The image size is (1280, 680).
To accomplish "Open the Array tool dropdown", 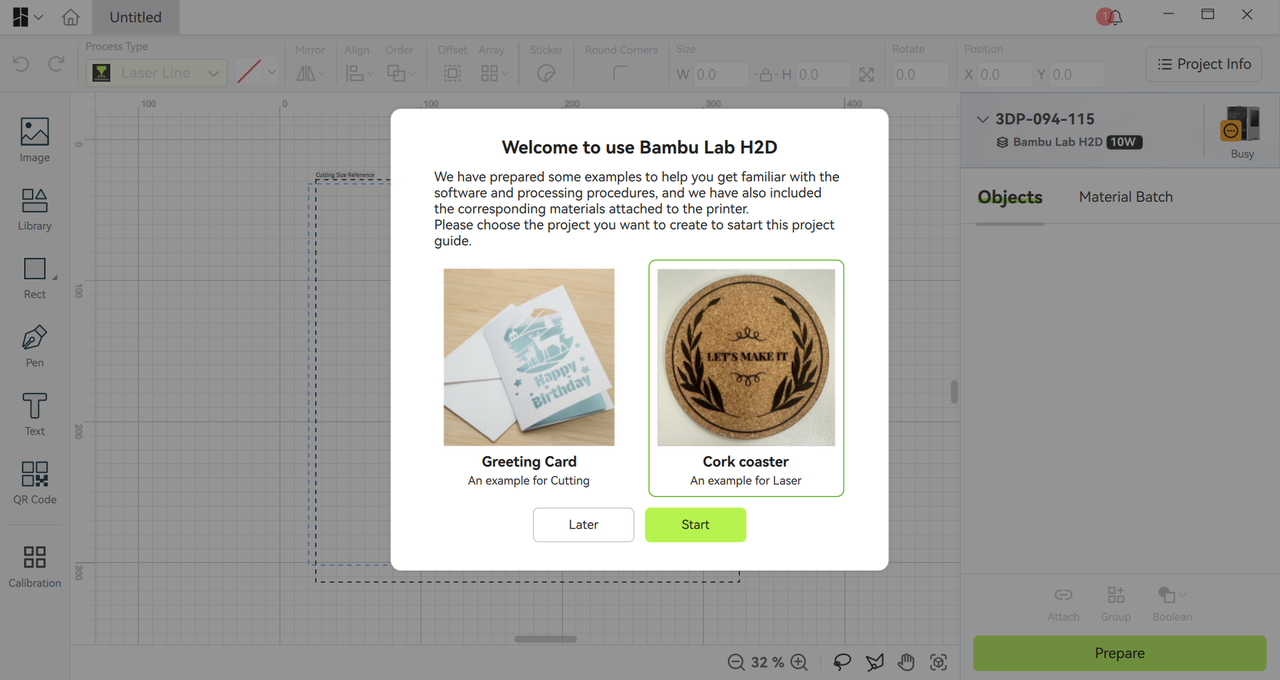I will tap(493, 73).
